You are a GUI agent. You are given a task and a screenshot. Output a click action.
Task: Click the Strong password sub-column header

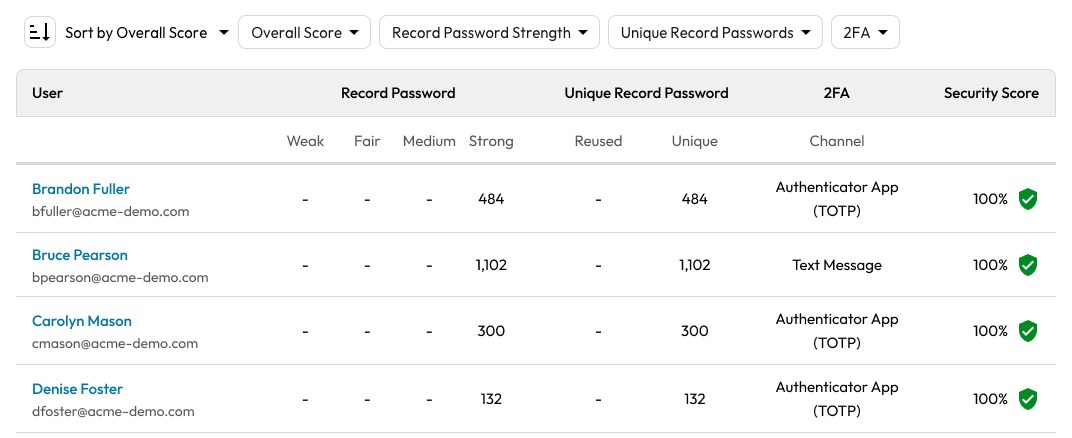tap(491, 141)
